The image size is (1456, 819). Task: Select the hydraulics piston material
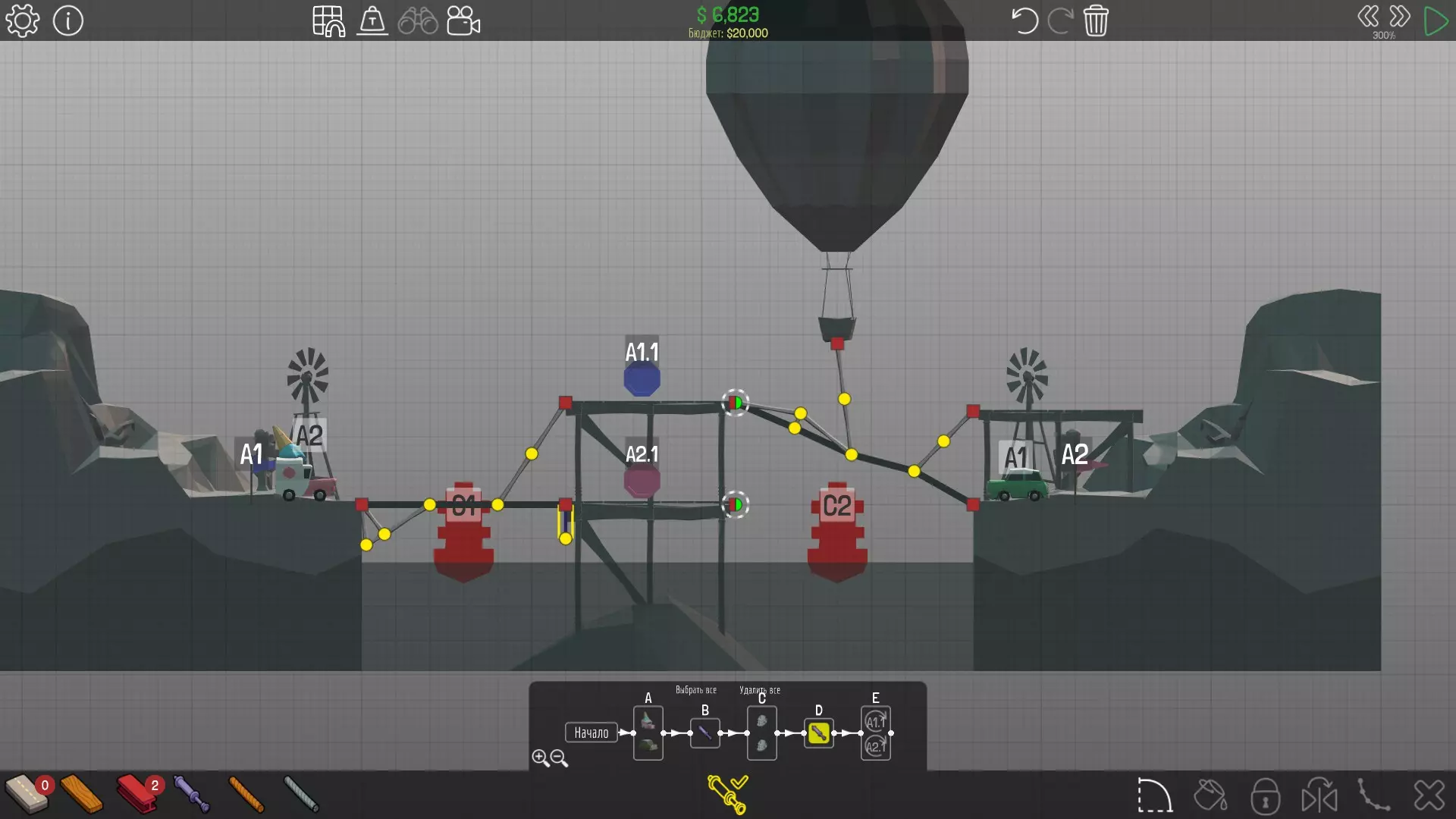191,793
